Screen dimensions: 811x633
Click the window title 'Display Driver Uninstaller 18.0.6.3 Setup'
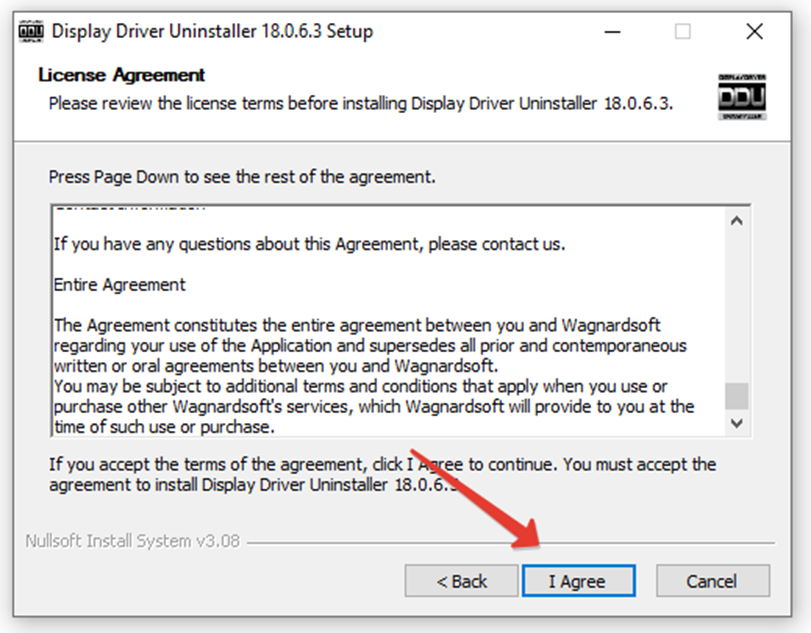point(213,31)
